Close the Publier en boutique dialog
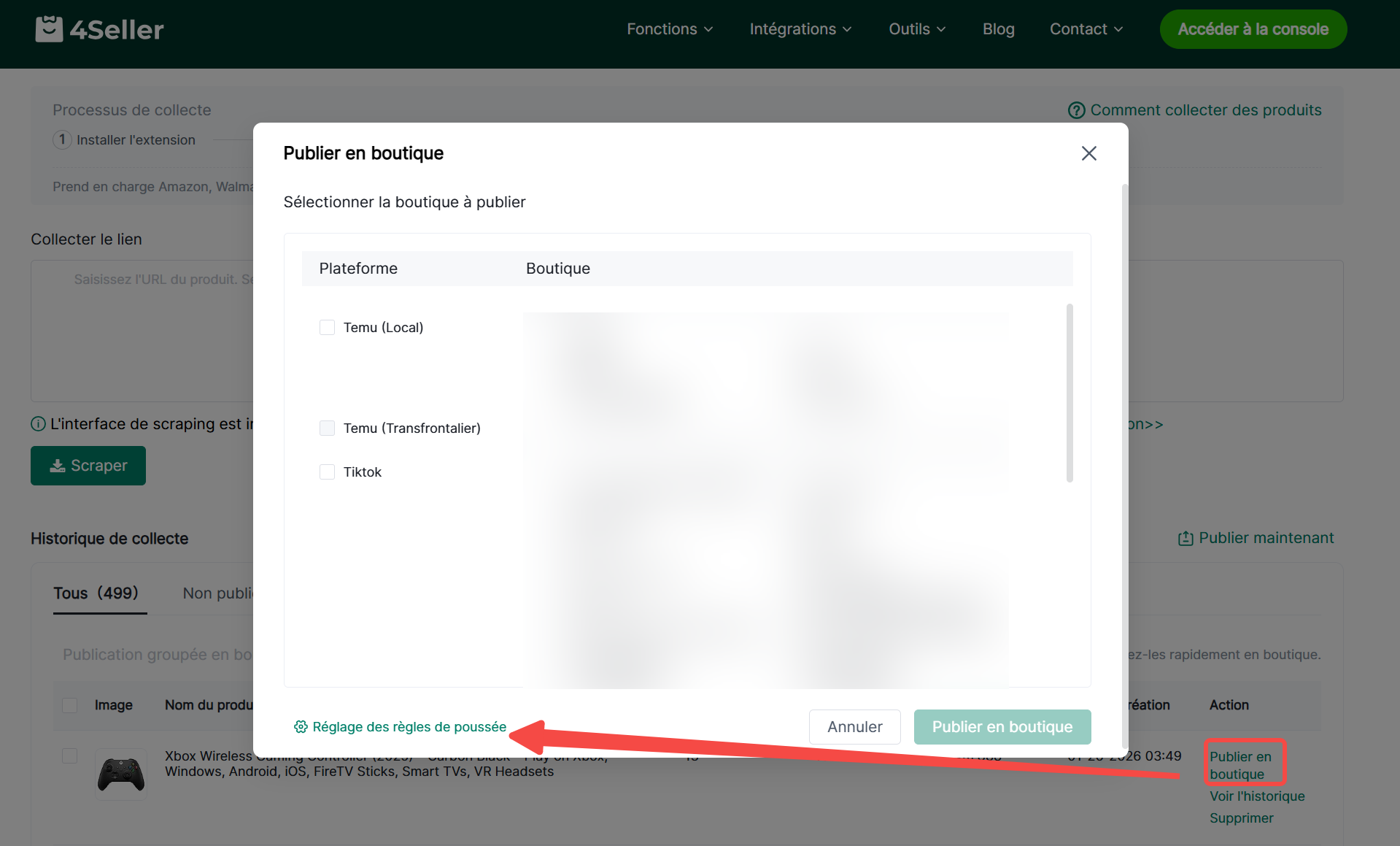 click(1088, 153)
